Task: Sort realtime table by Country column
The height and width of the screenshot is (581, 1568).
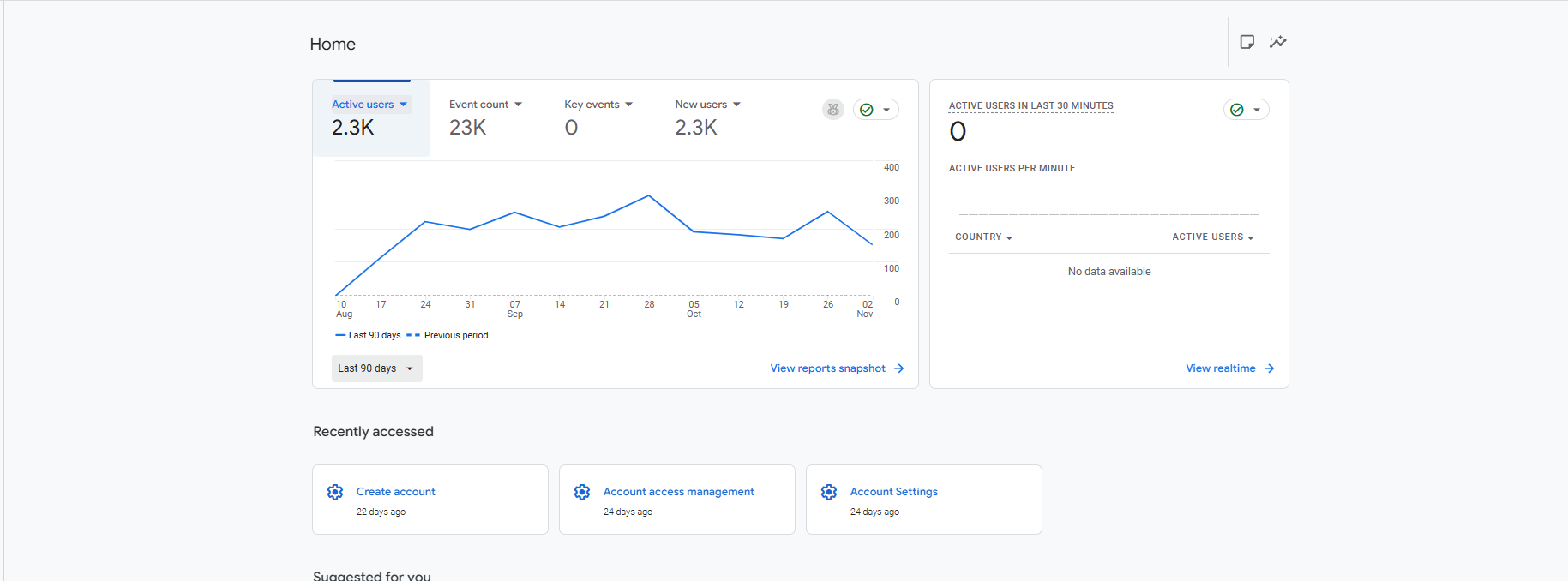Action: [x=983, y=237]
